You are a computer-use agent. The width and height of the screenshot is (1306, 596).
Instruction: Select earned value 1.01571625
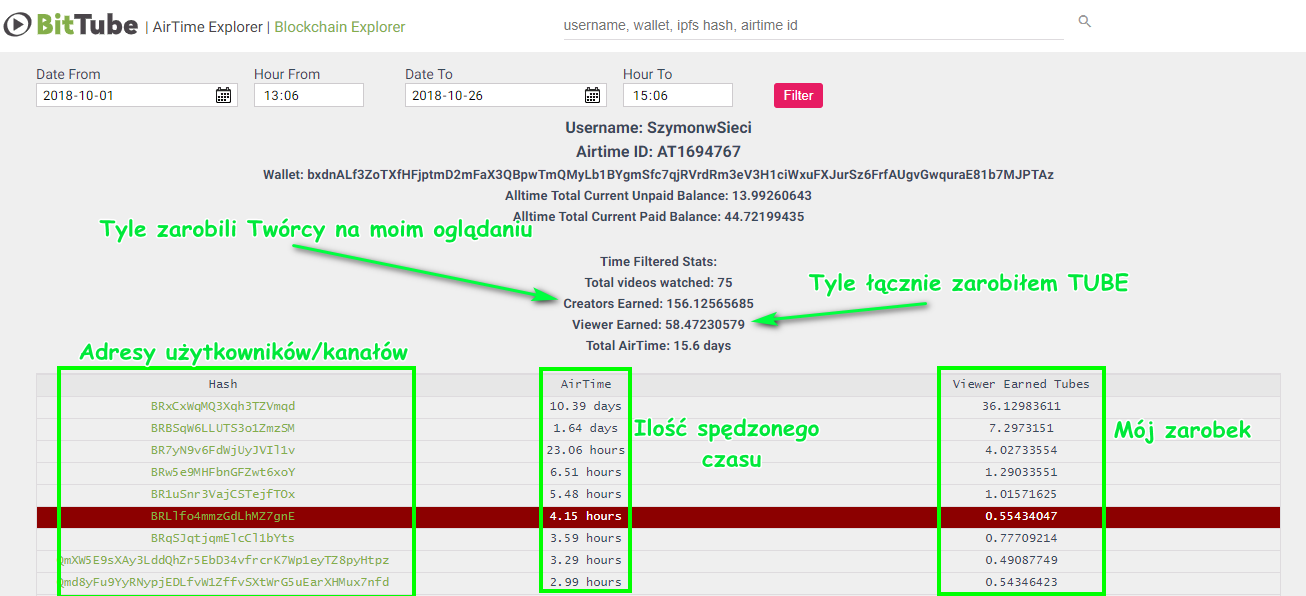point(1021,494)
